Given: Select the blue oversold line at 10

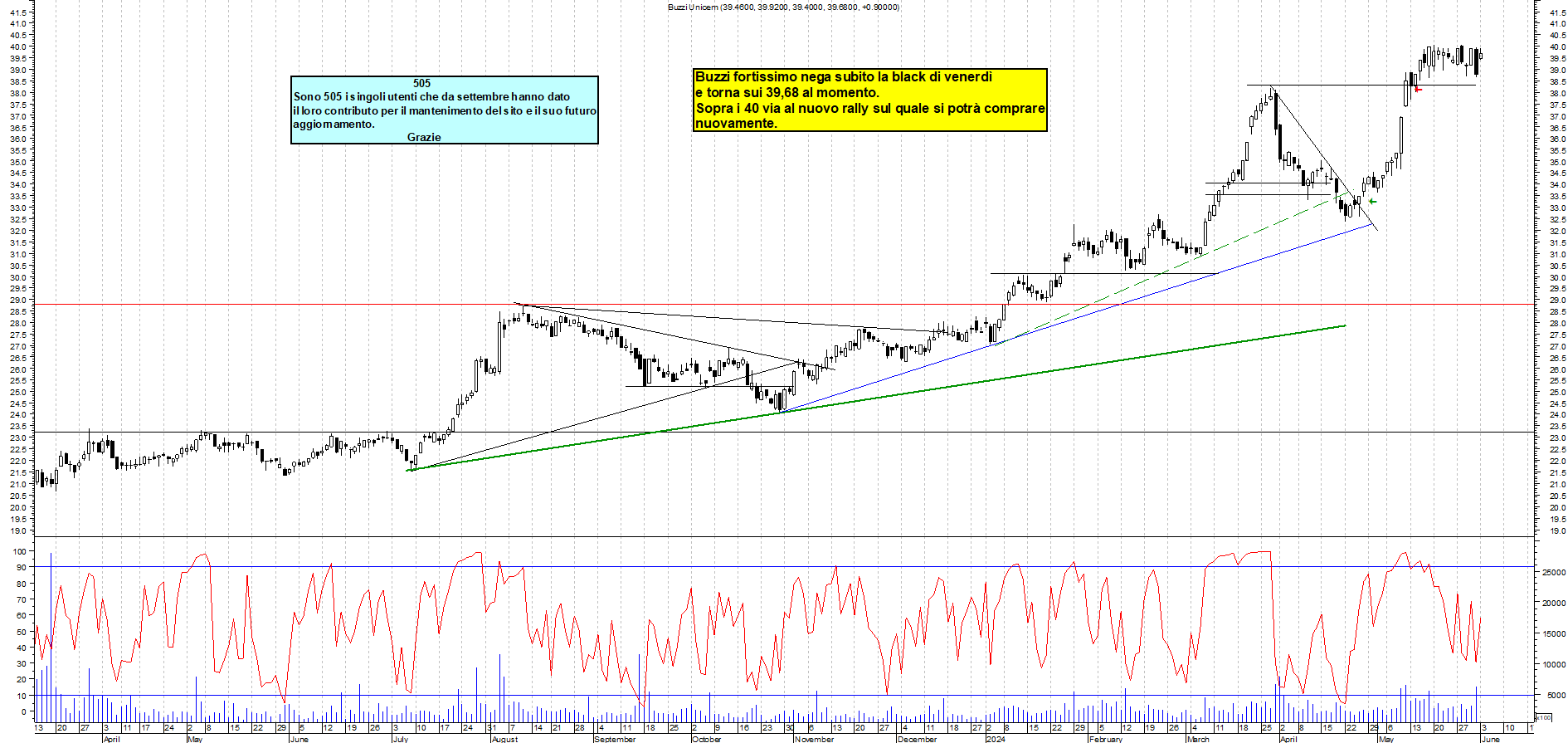Looking at the screenshot, I should pyautogui.click(x=784, y=696).
